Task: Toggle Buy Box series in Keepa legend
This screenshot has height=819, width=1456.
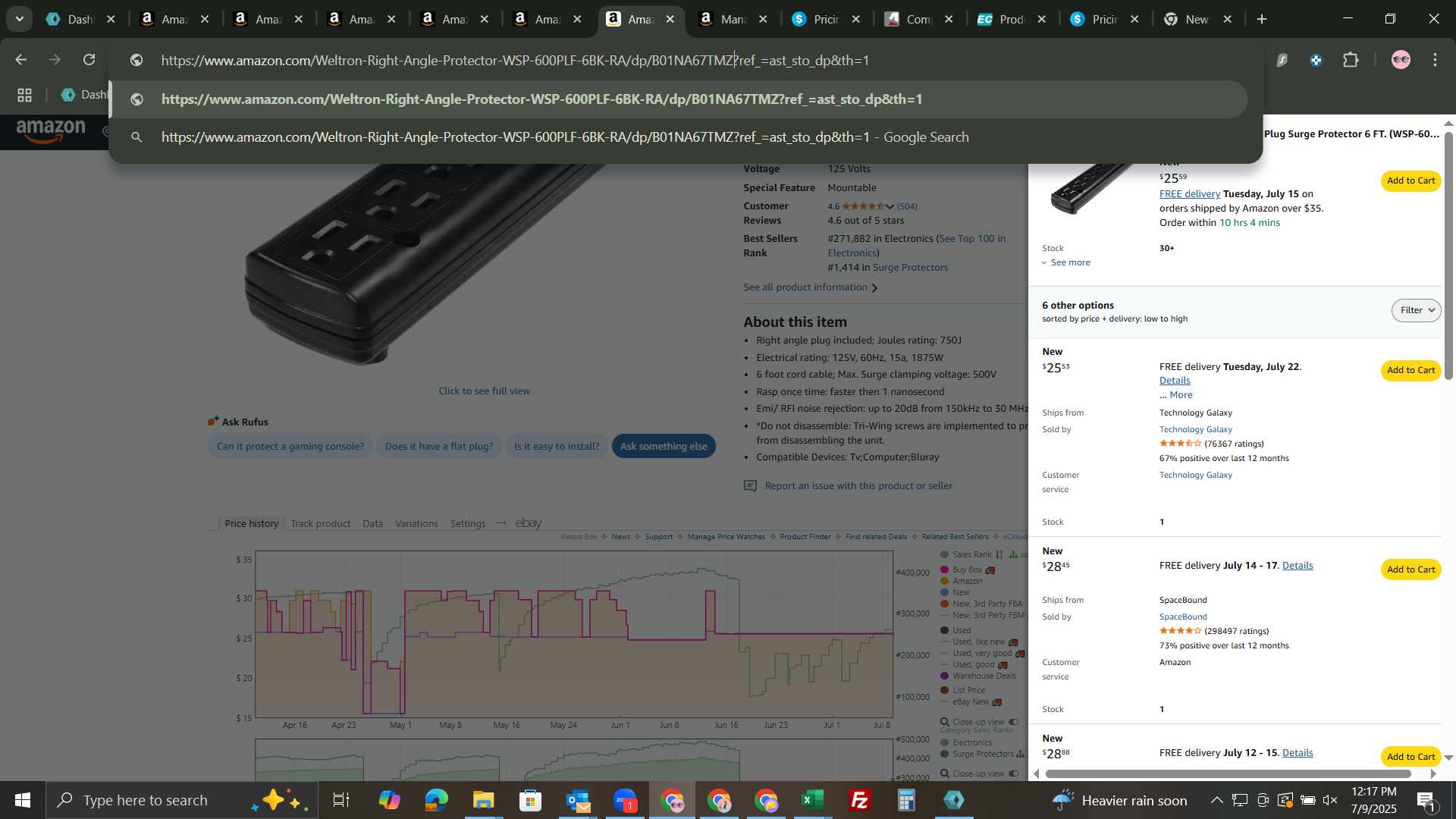Action: coord(967,570)
